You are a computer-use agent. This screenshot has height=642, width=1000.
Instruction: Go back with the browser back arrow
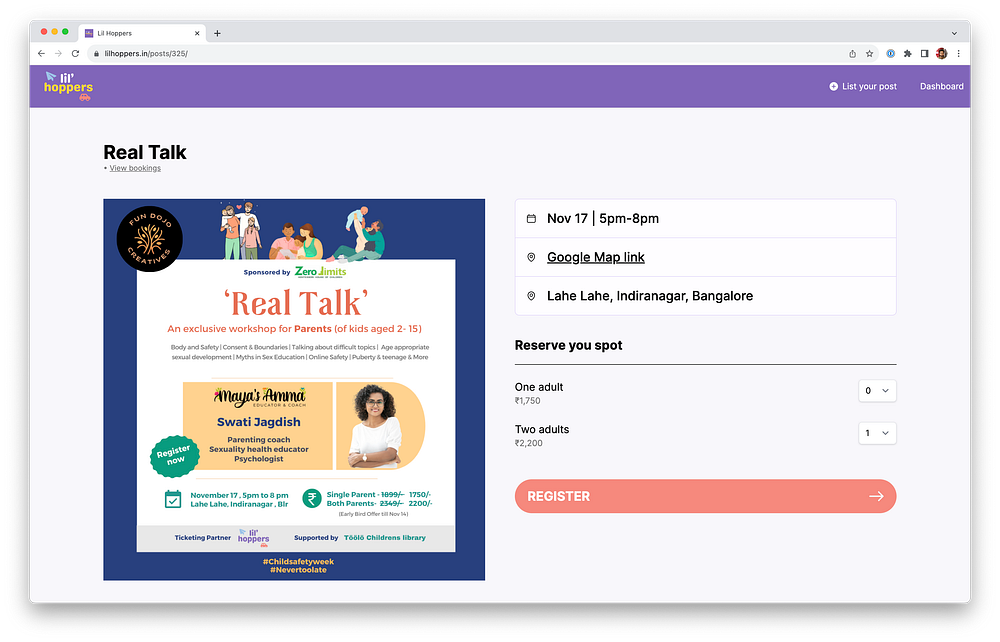[x=41, y=54]
